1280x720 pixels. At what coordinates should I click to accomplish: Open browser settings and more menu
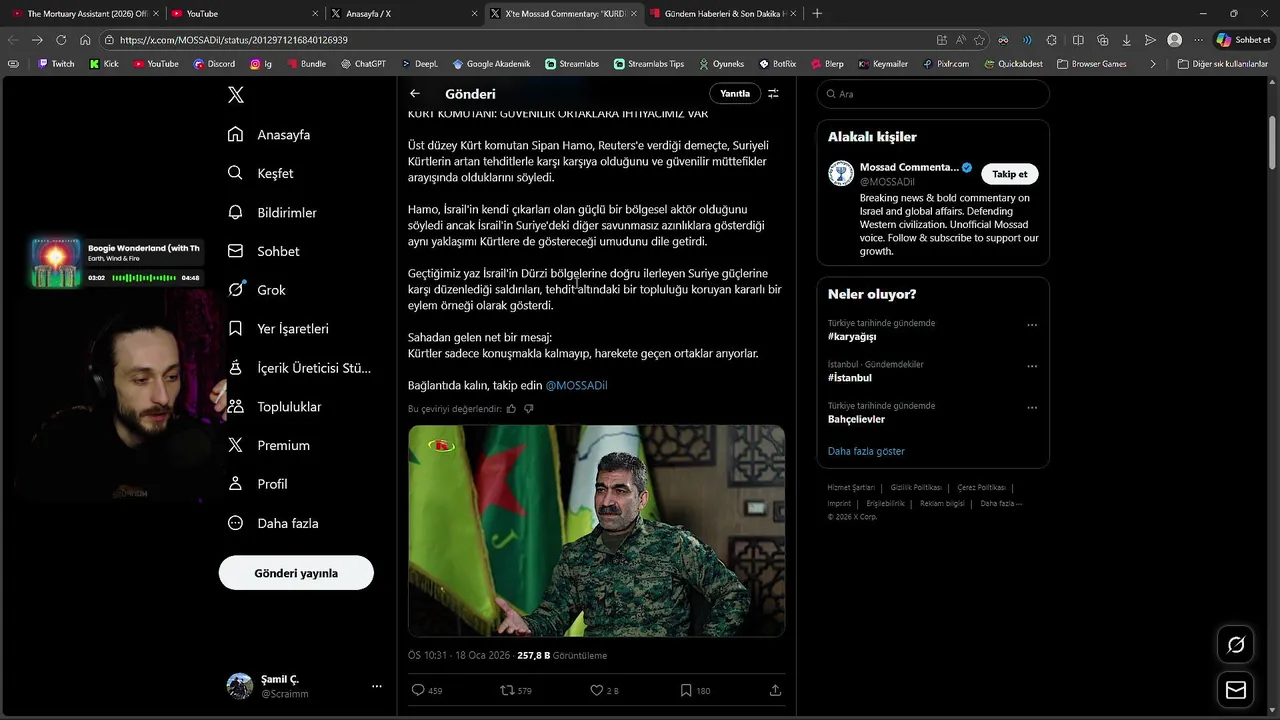coord(1199,40)
